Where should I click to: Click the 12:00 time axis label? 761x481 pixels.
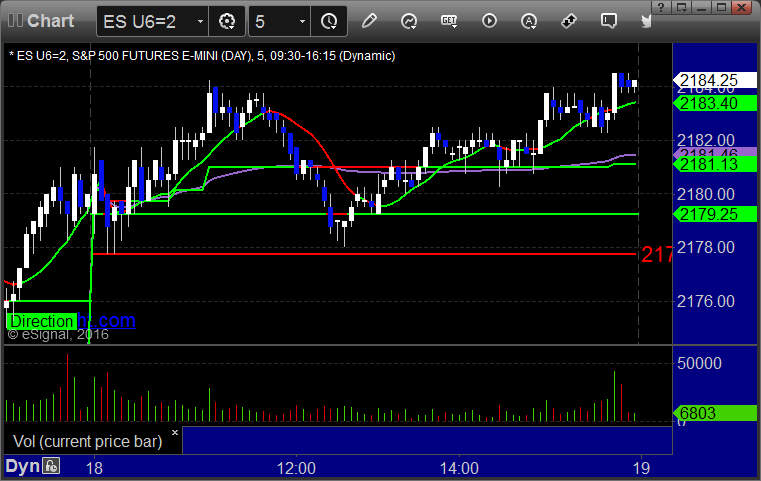(296, 468)
